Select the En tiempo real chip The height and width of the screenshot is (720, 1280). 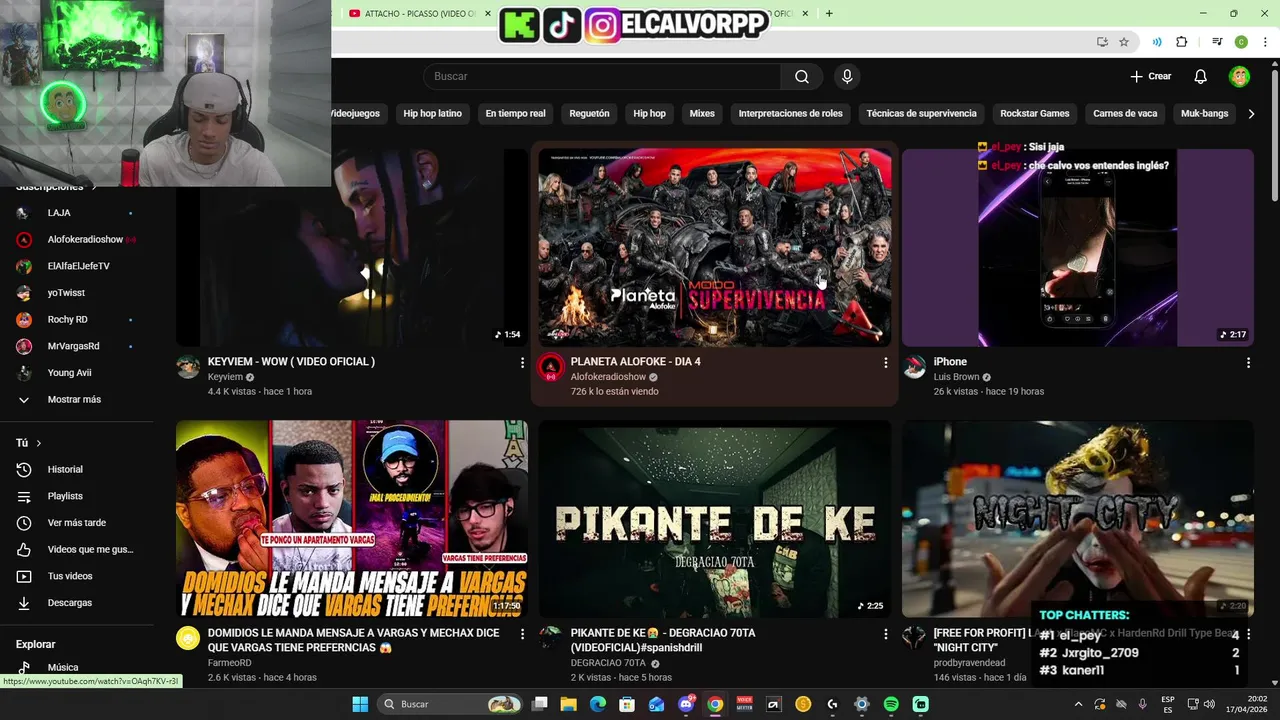tap(515, 114)
